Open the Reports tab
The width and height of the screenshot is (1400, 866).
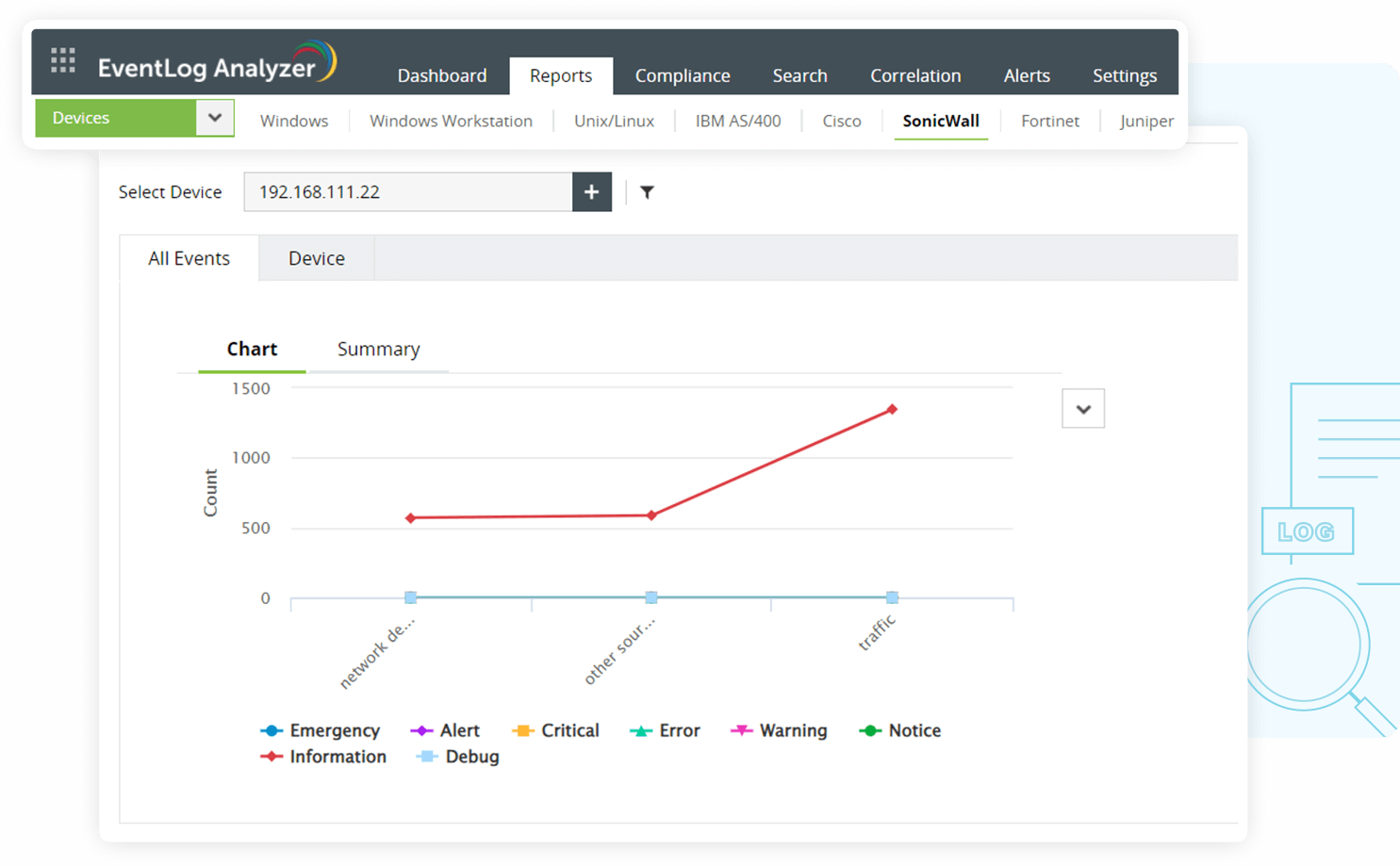tap(561, 75)
